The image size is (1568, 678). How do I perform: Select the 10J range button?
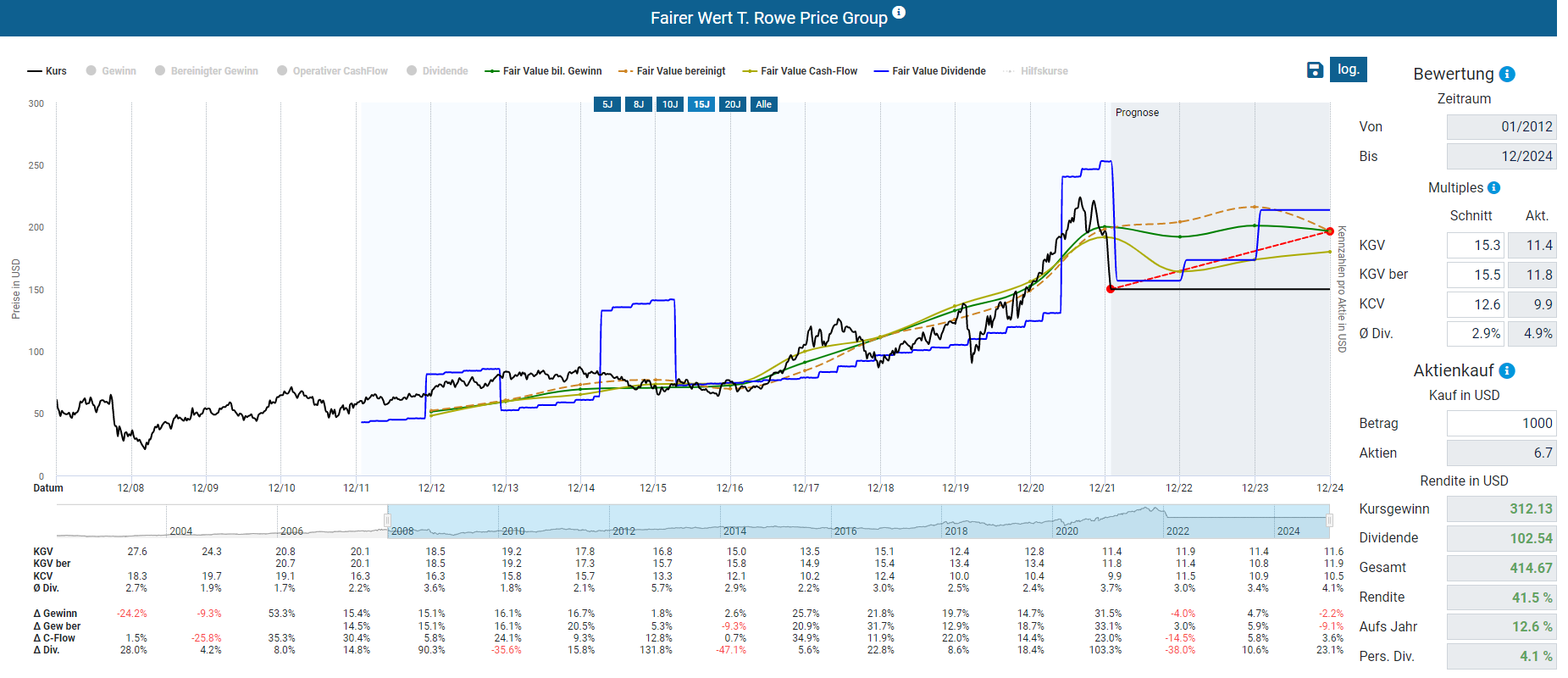coord(670,104)
